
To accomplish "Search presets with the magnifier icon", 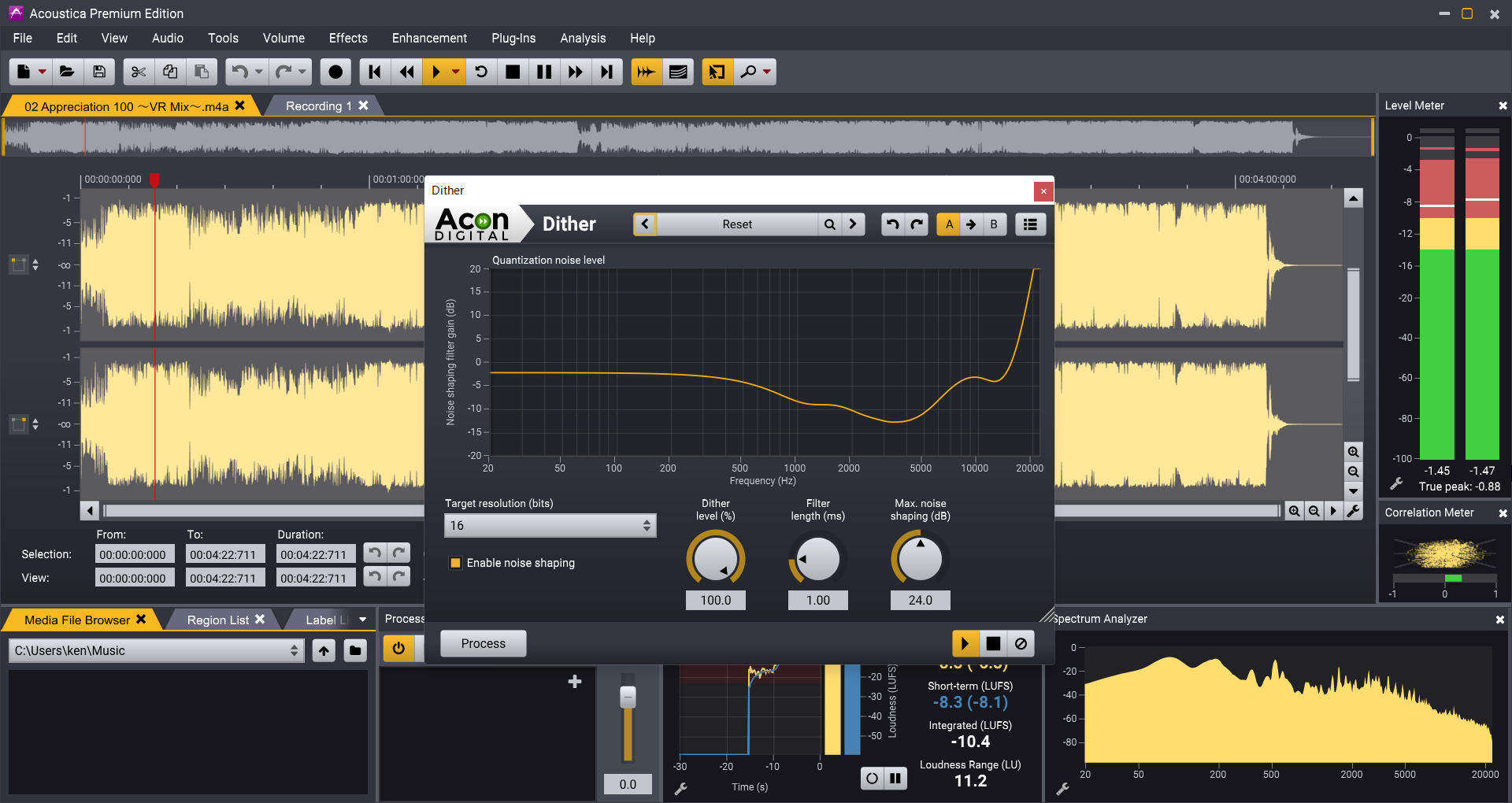I will click(830, 224).
